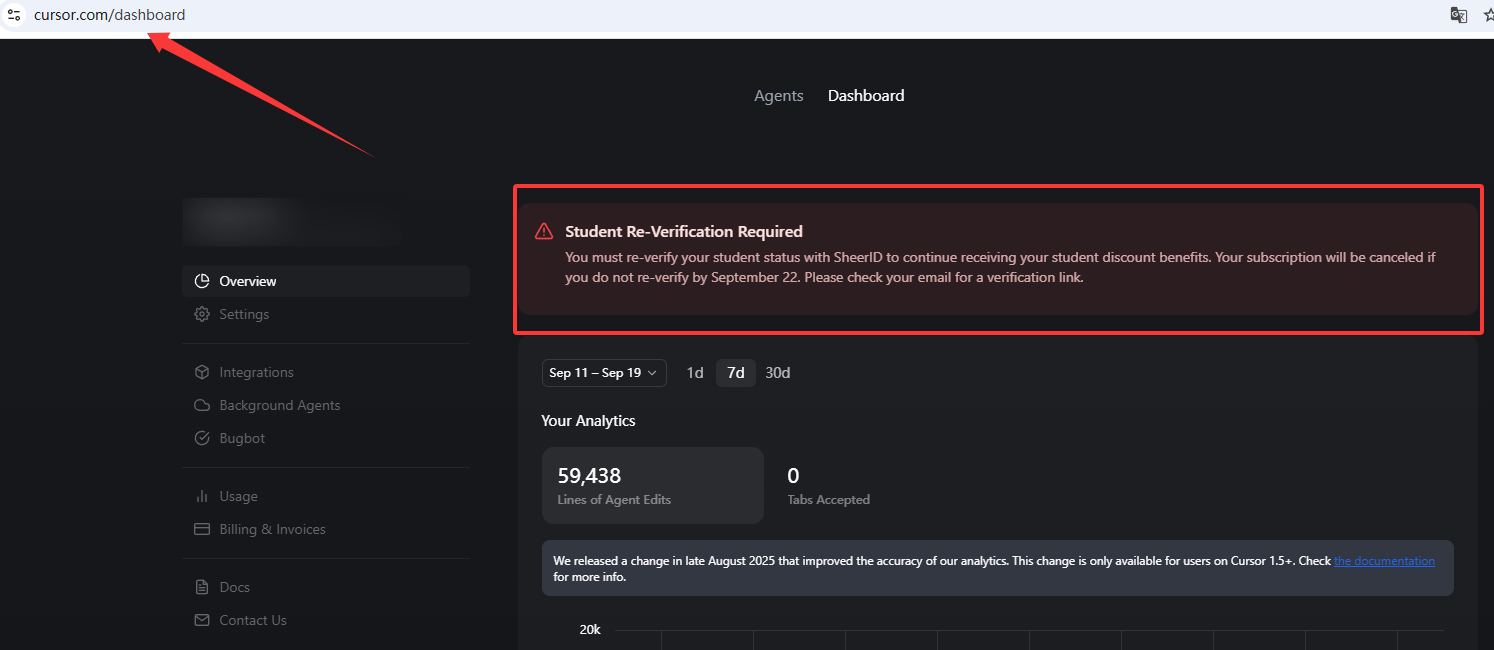Click the 20k chart axis label

tap(590, 629)
